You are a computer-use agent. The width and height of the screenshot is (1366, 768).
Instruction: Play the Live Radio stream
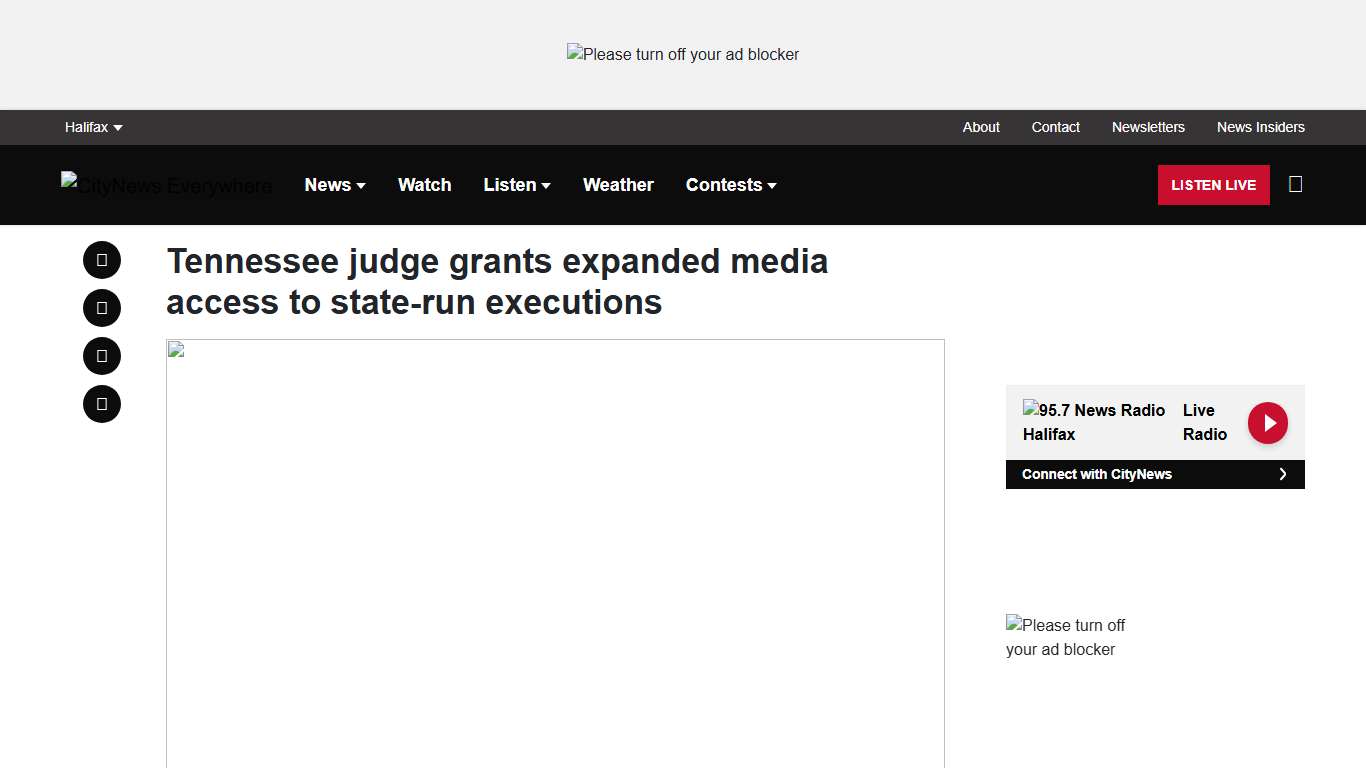pos(1267,423)
